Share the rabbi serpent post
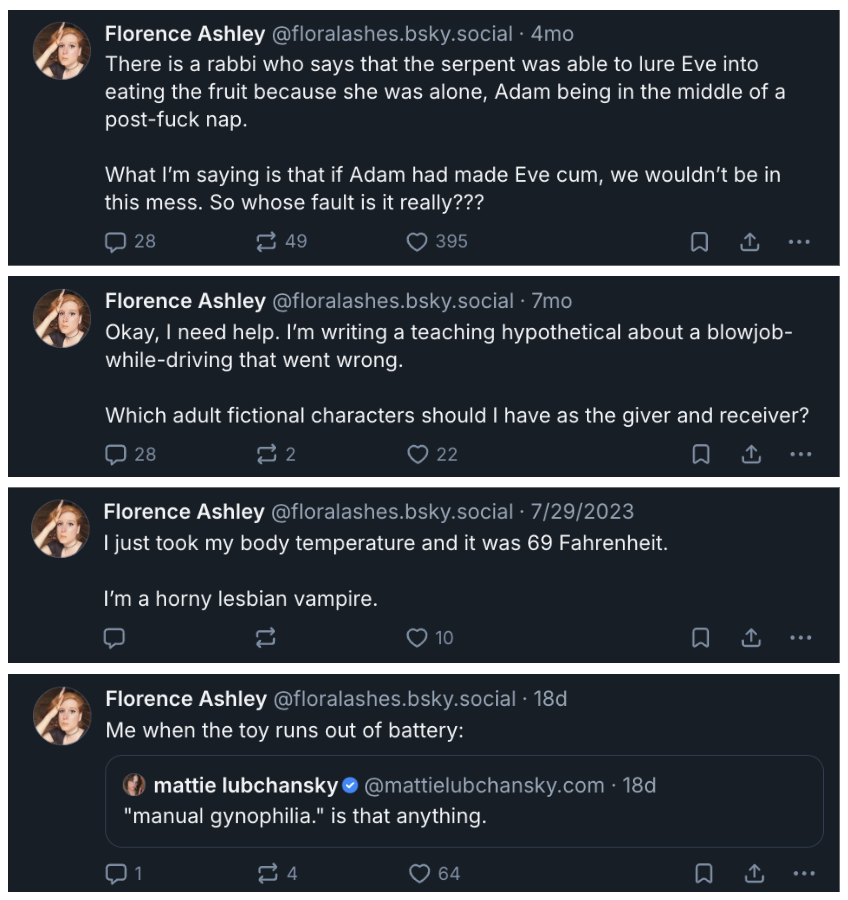This screenshot has height=900, width=848. pyautogui.click(x=749, y=242)
